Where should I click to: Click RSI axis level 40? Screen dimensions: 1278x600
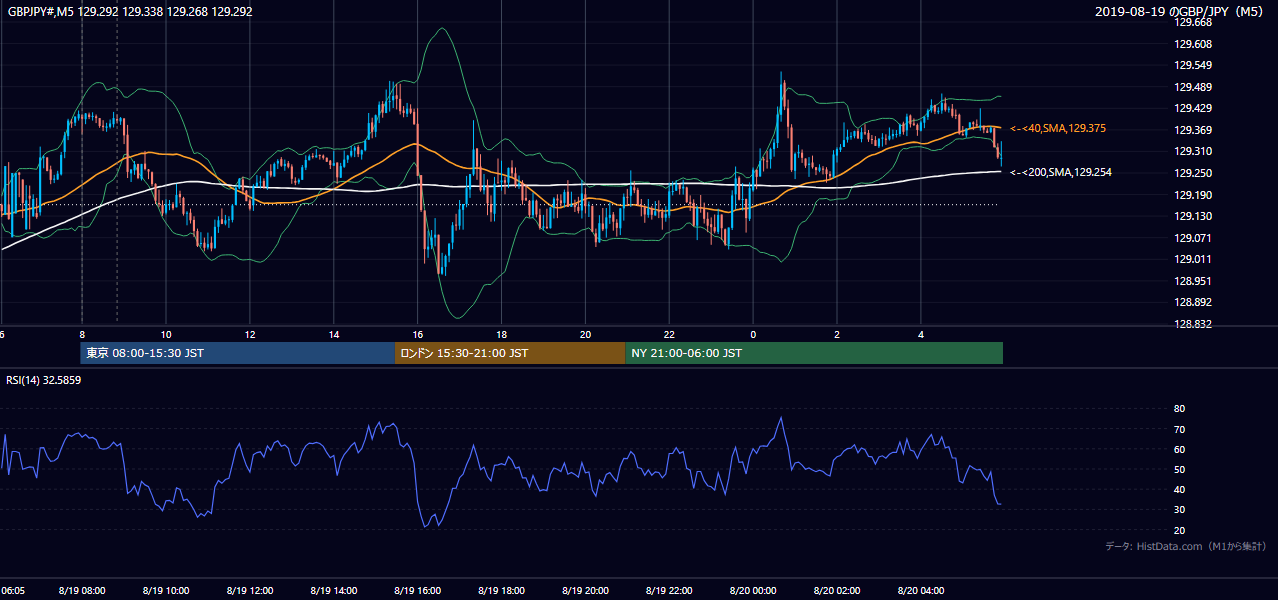click(x=1179, y=489)
